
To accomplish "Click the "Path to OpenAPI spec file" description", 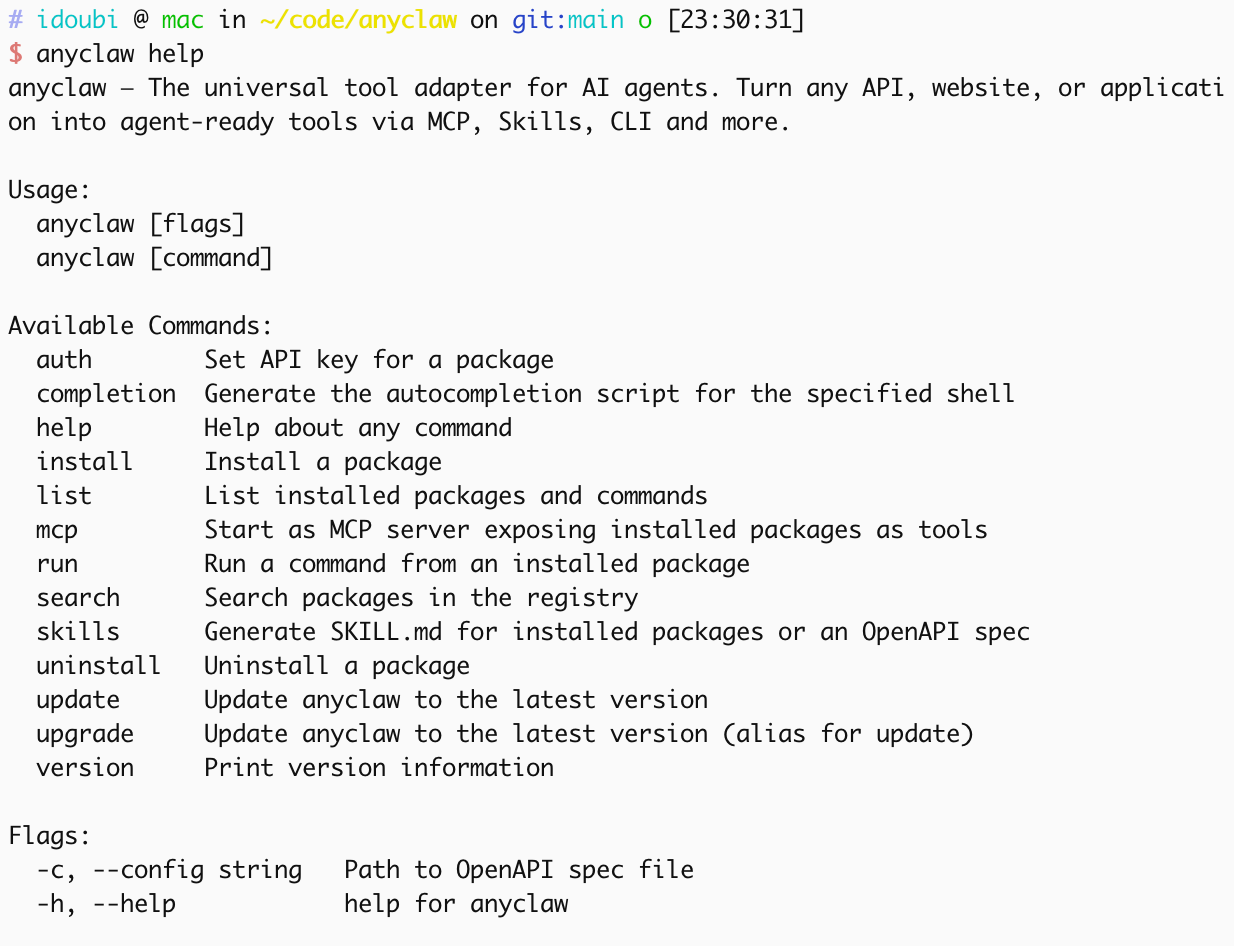I will coord(519,869).
